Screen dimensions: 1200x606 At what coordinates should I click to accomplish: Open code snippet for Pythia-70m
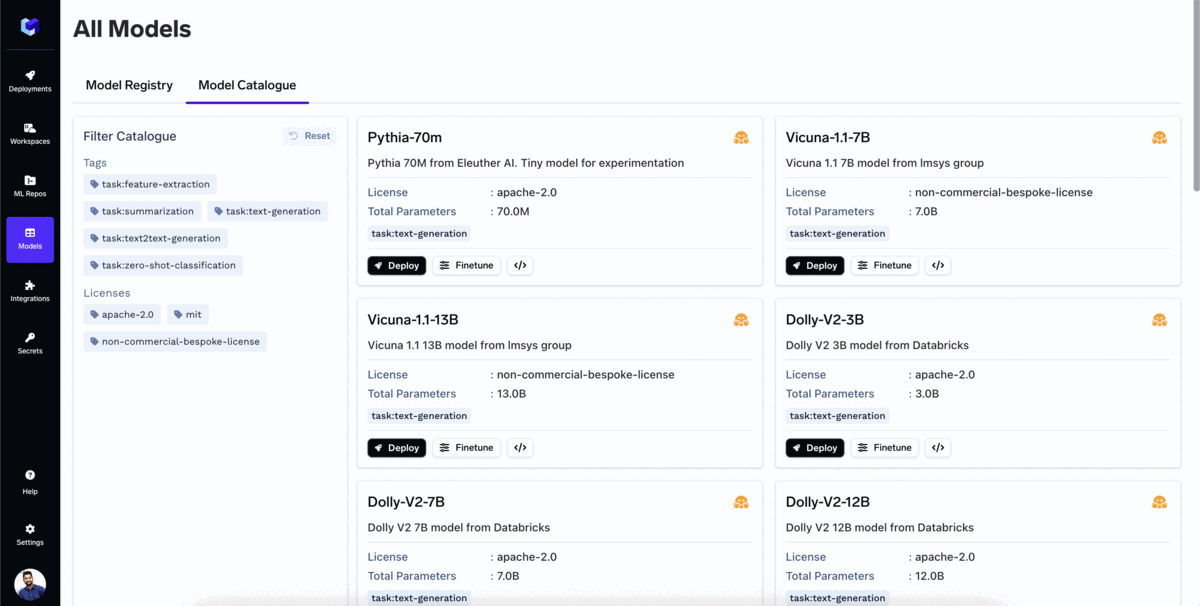point(520,266)
